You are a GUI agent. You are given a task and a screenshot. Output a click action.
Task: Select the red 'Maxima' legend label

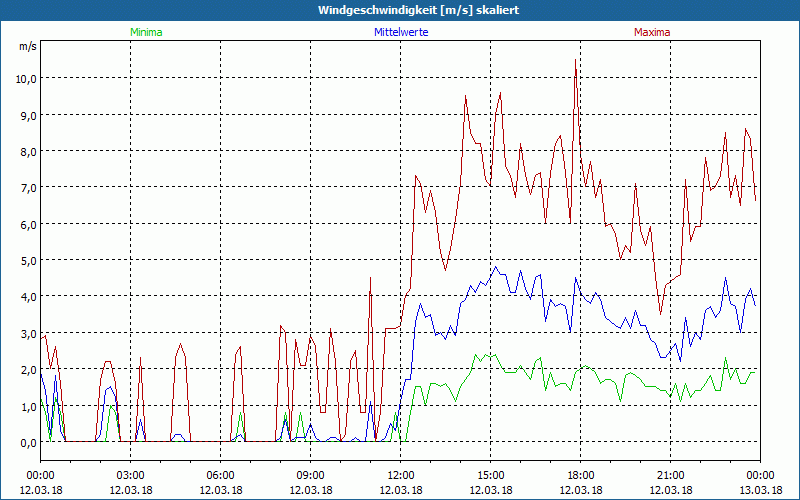[652, 32]
